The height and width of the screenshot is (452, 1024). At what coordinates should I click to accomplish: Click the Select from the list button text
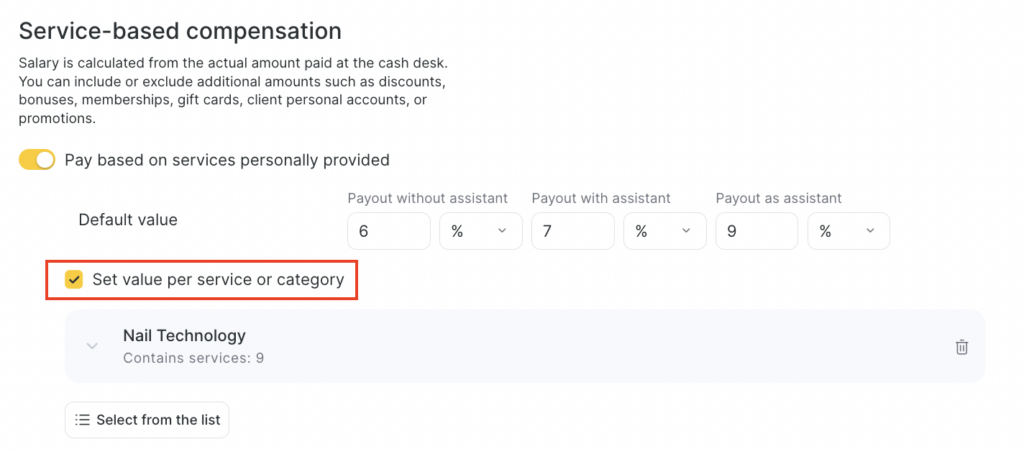[158, 420]
